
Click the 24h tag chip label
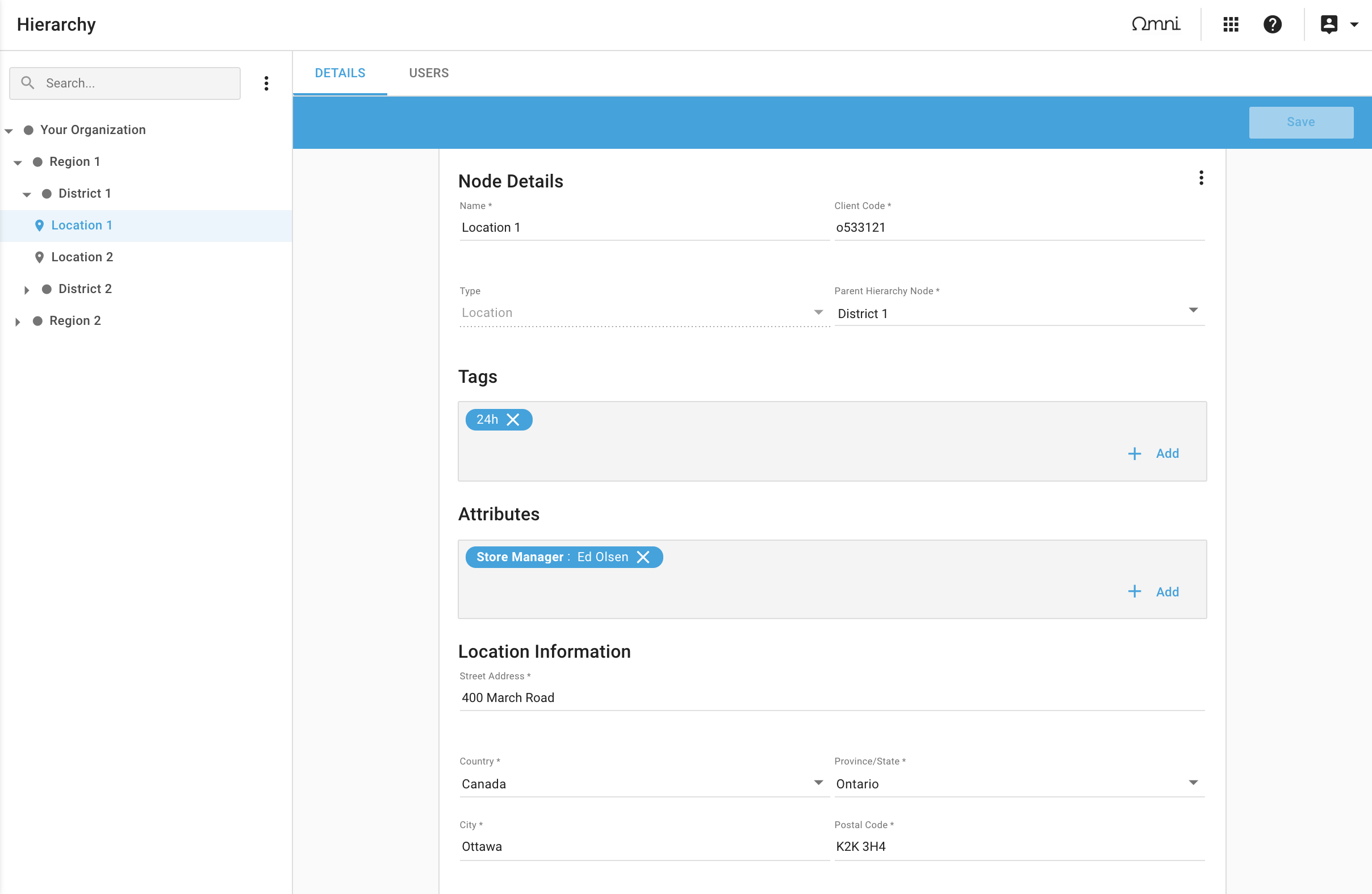pos(487,420)
